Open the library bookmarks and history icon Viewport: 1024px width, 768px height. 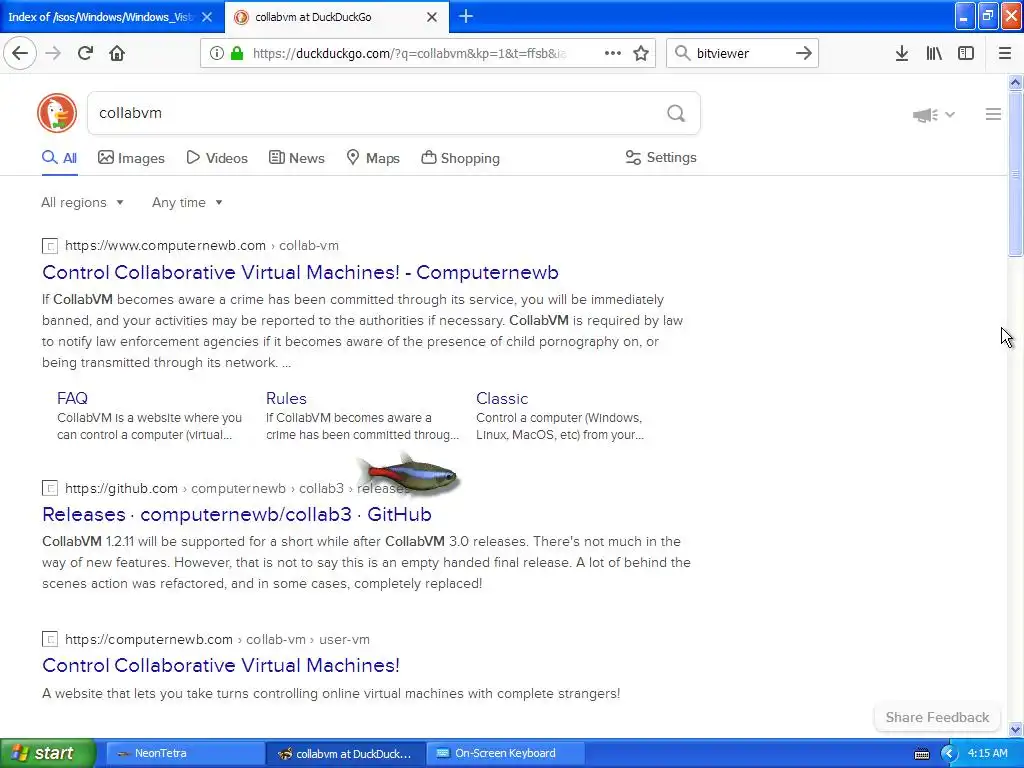coord(934,53)
